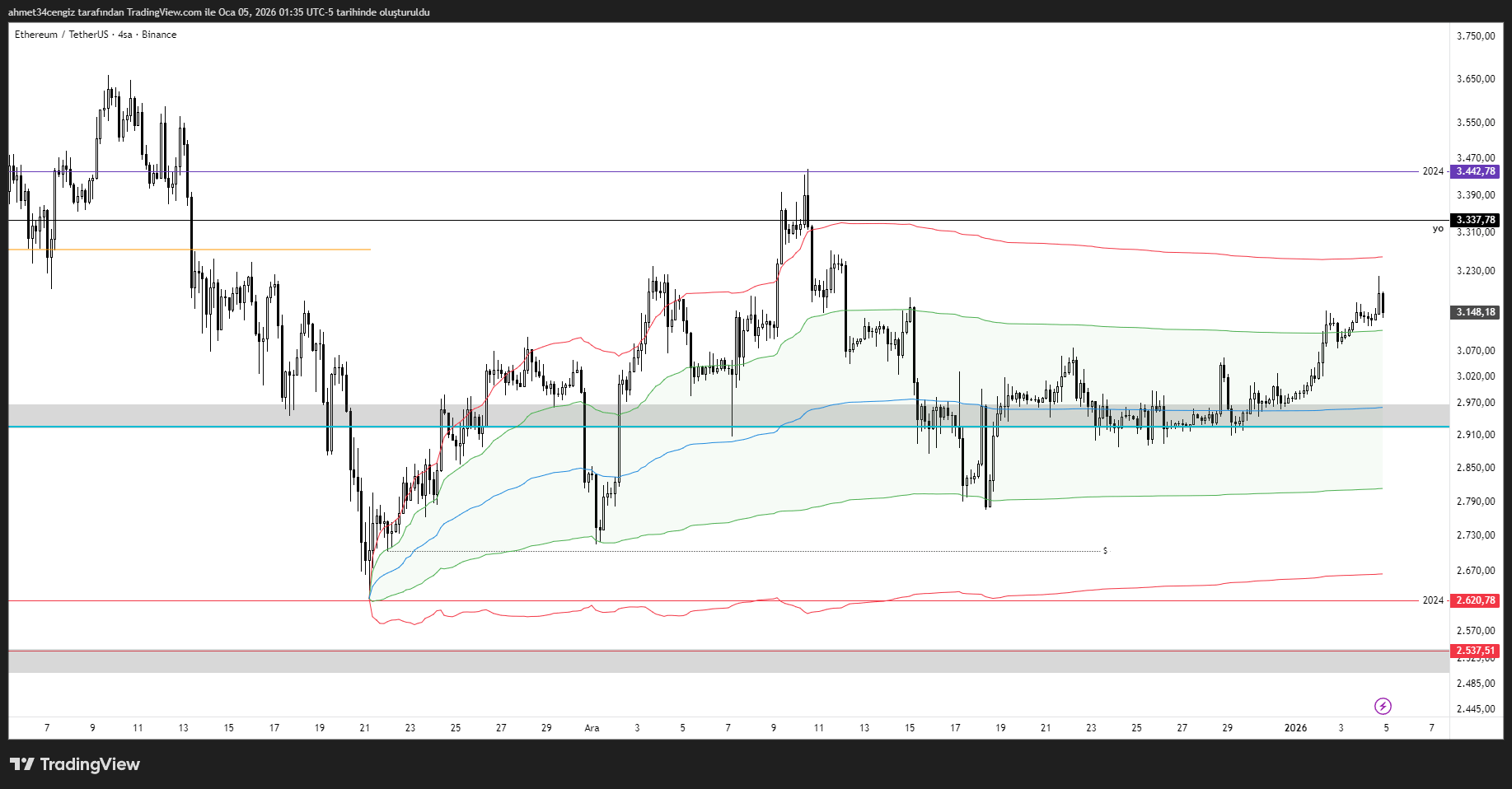Select the black 3.337,78 price label
Image resolution: width=1512 pixels, height=789 pixels.
pos(1474,220)
